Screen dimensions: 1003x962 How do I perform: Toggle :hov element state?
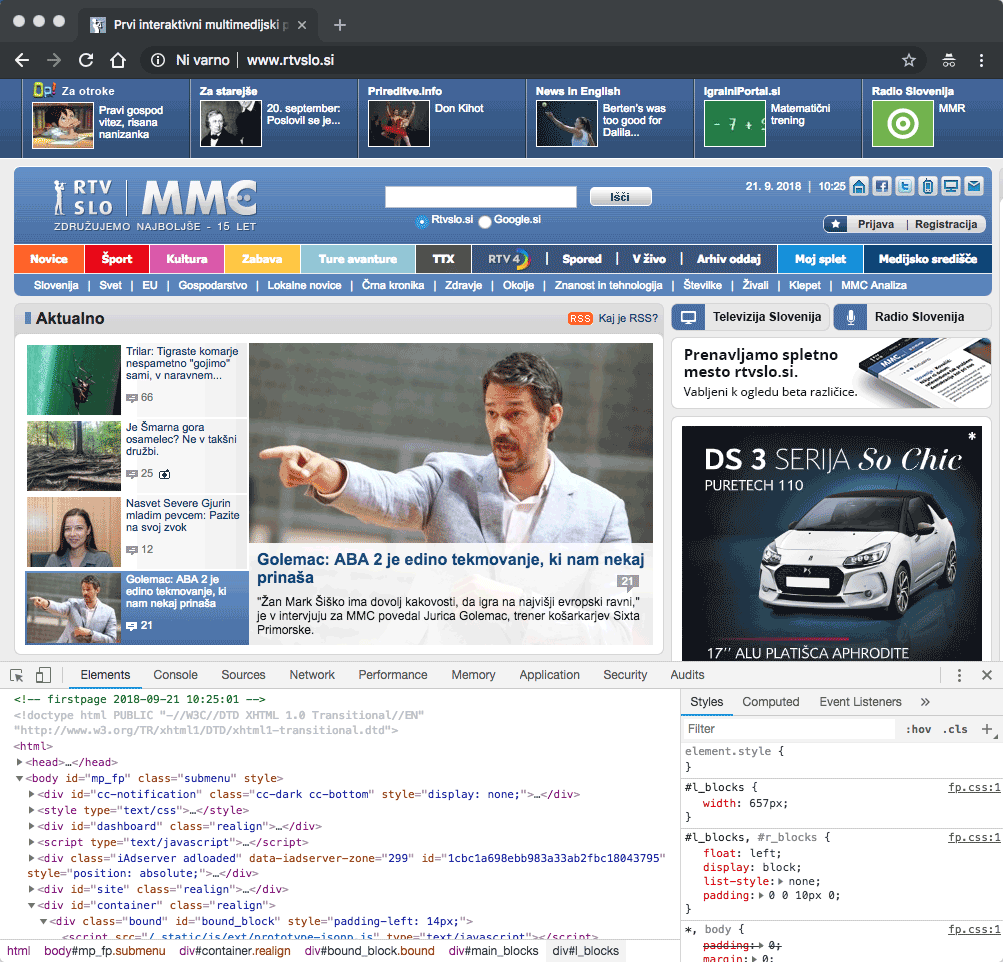[x=918, y=729]
